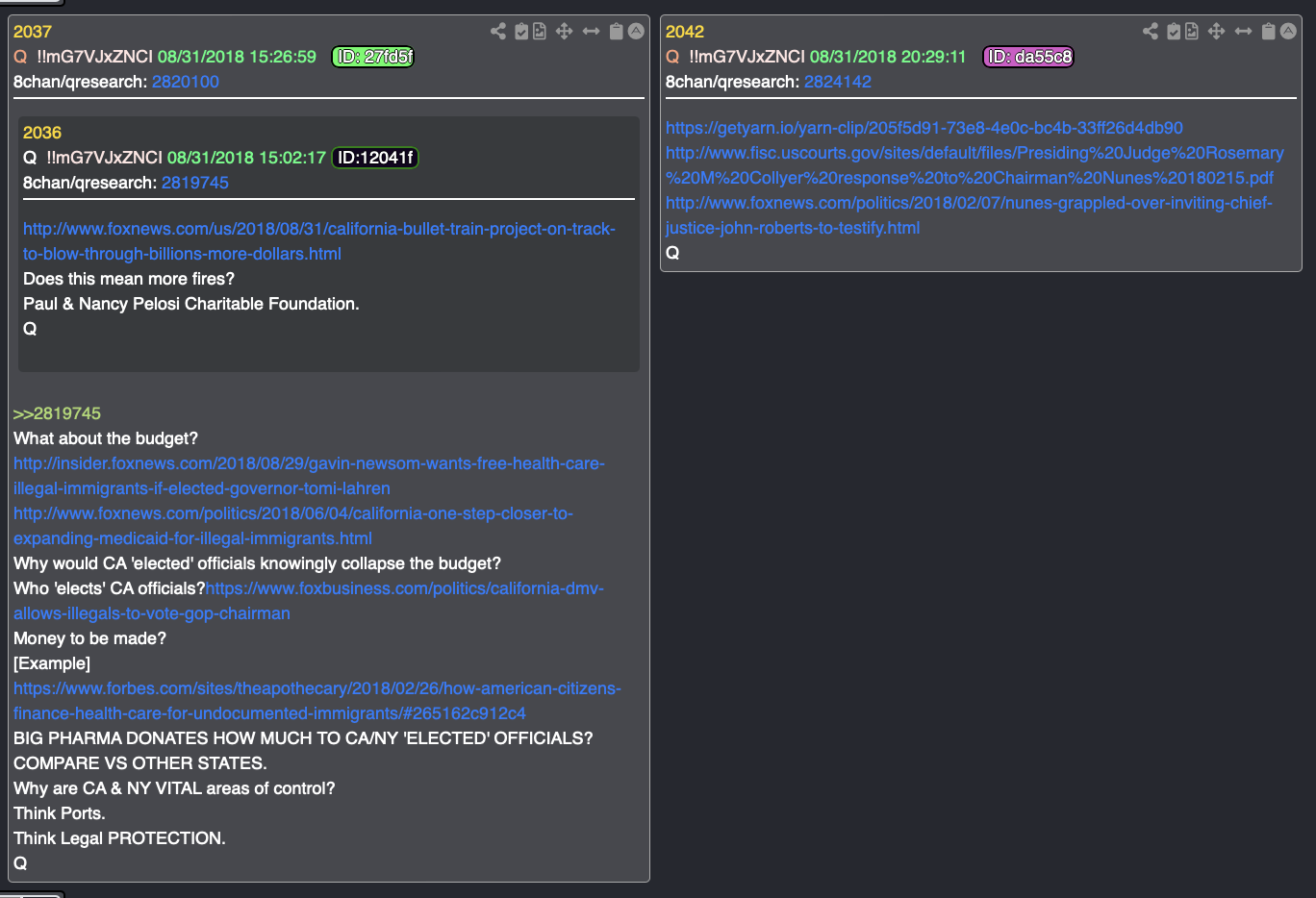
Task: Click the four-way move arrows icon on post 2037
Action: point(565,31)
